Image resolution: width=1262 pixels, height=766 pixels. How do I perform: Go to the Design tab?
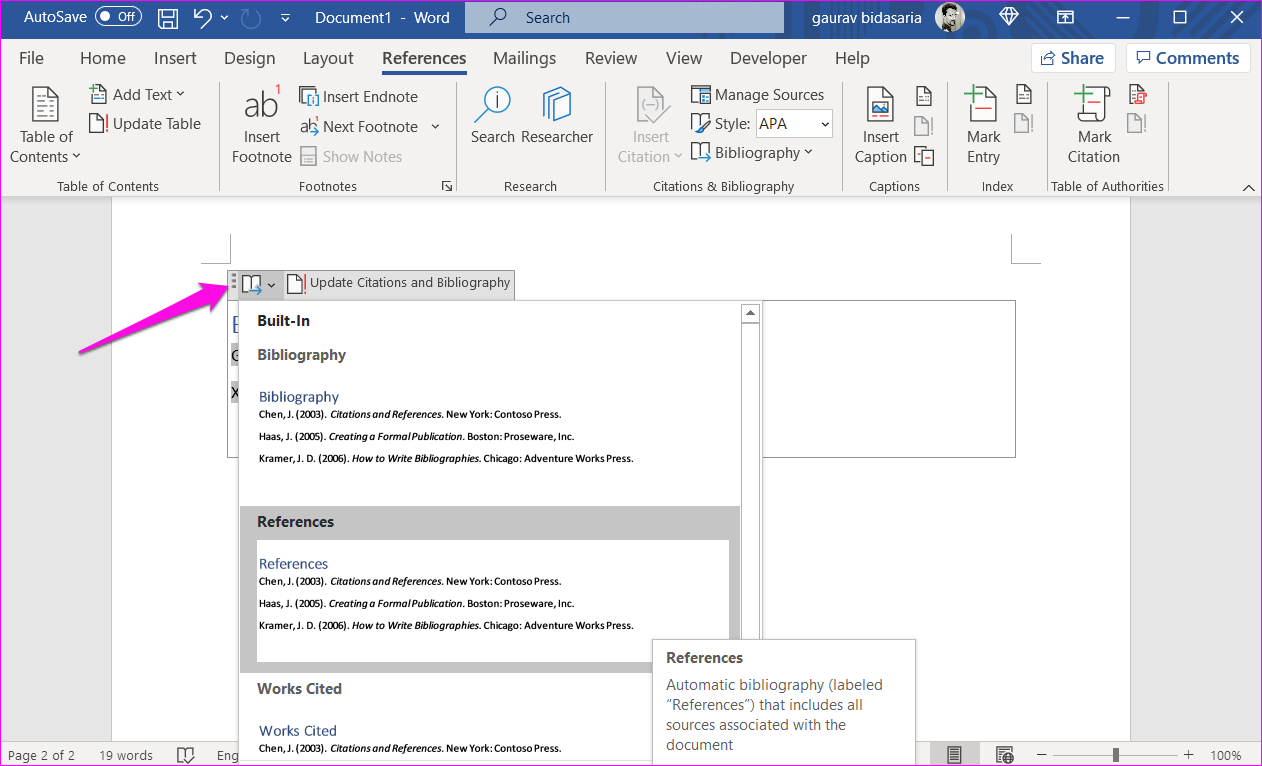[250, 58]
